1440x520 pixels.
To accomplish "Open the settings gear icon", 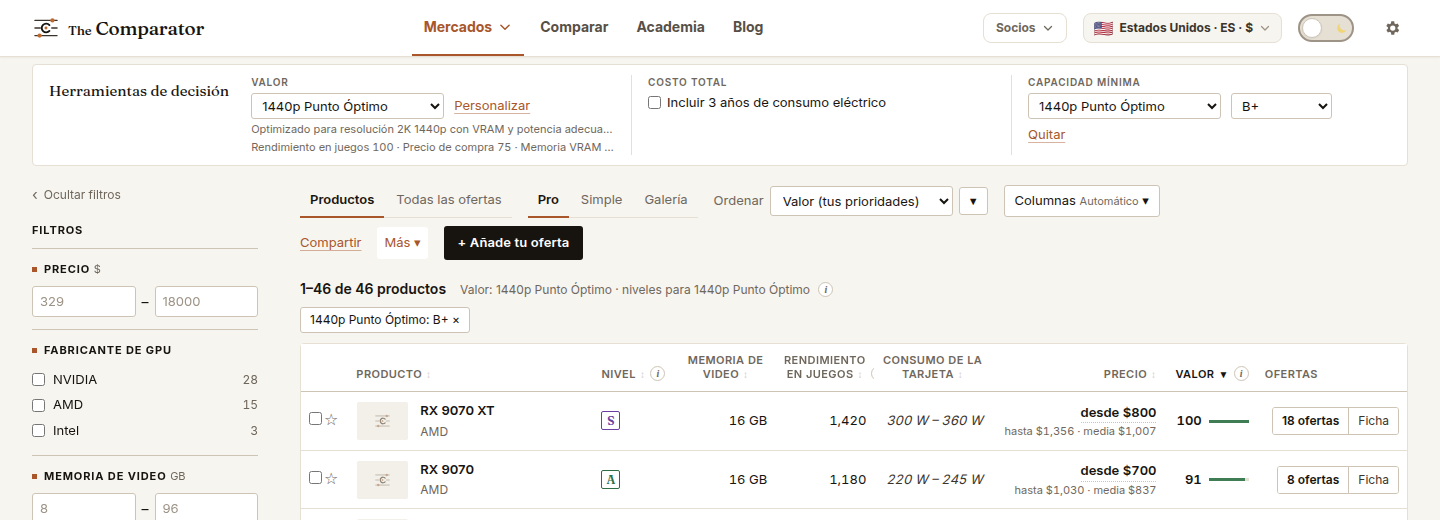I will (x=1393, y=28).
